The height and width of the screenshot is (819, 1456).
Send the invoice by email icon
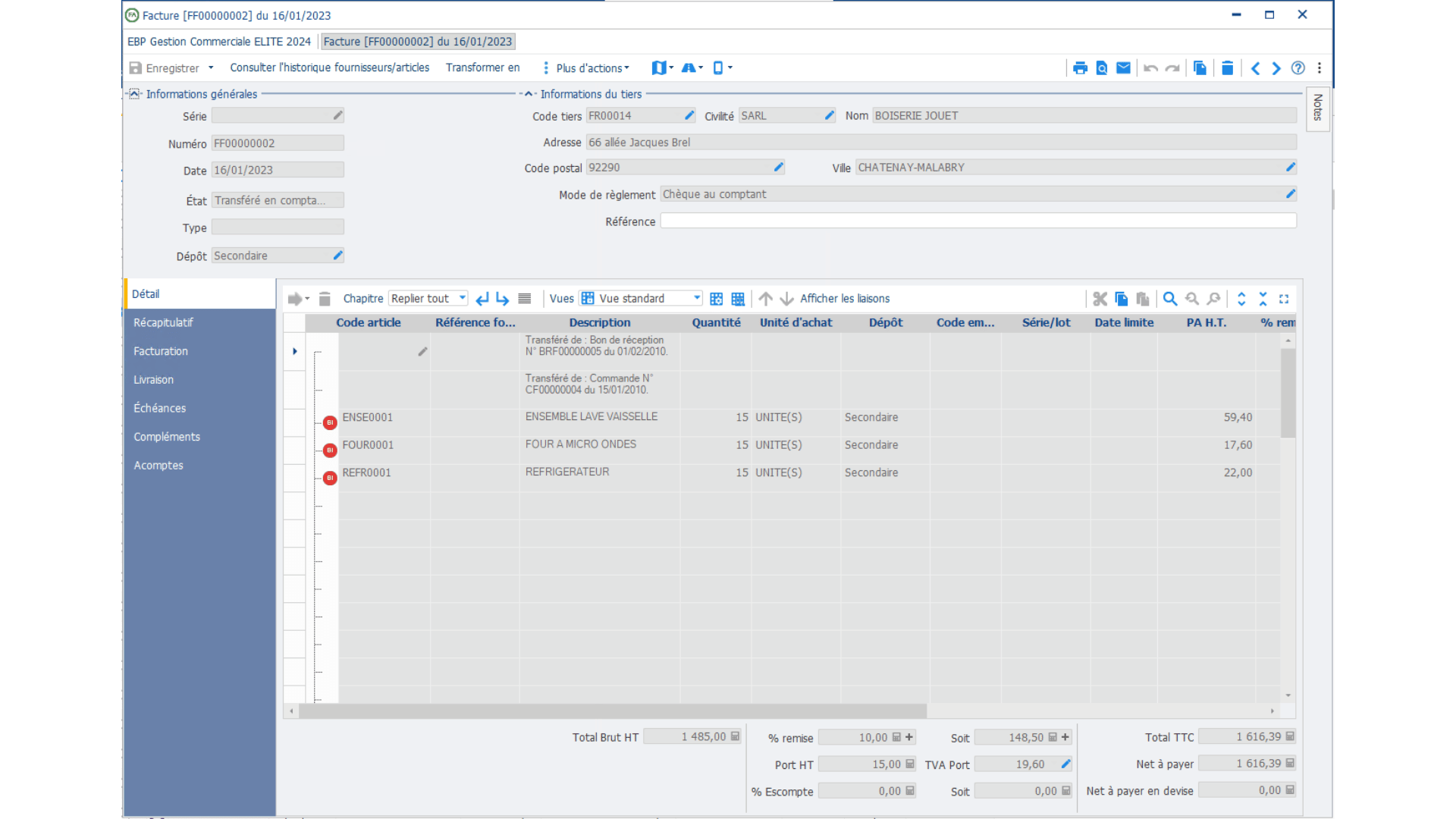click(x=1123, y=67)
